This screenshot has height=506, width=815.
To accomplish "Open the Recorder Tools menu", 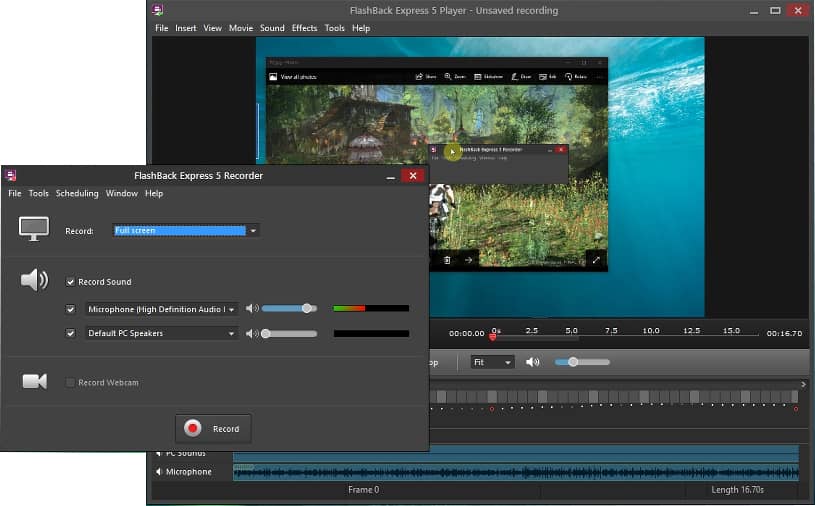I will tap(38, 193).
